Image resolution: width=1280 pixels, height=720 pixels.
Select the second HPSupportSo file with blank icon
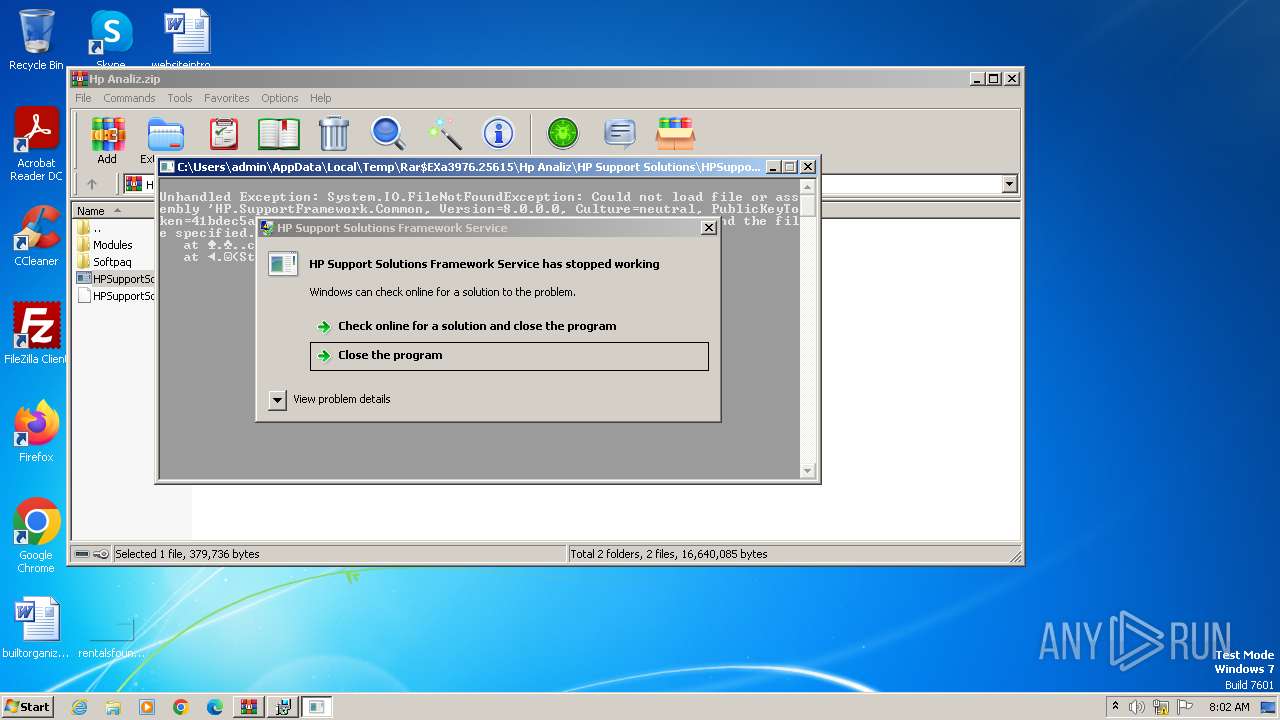click(x=115, y=296)
